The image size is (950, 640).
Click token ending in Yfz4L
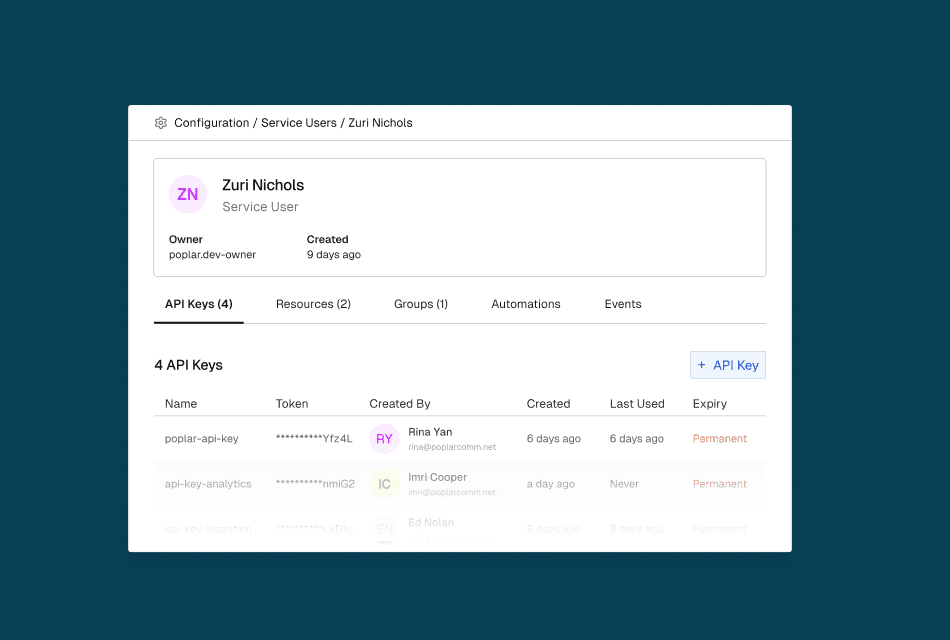314,439
